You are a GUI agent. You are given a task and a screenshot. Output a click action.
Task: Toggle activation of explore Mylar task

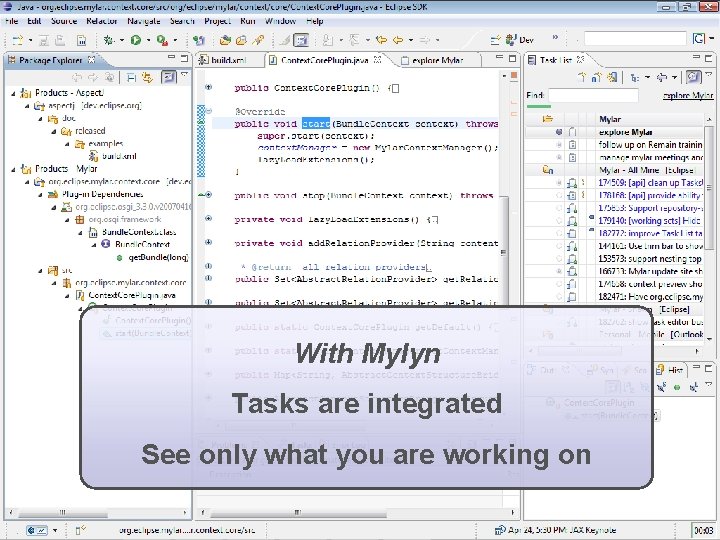coord(559,132)
